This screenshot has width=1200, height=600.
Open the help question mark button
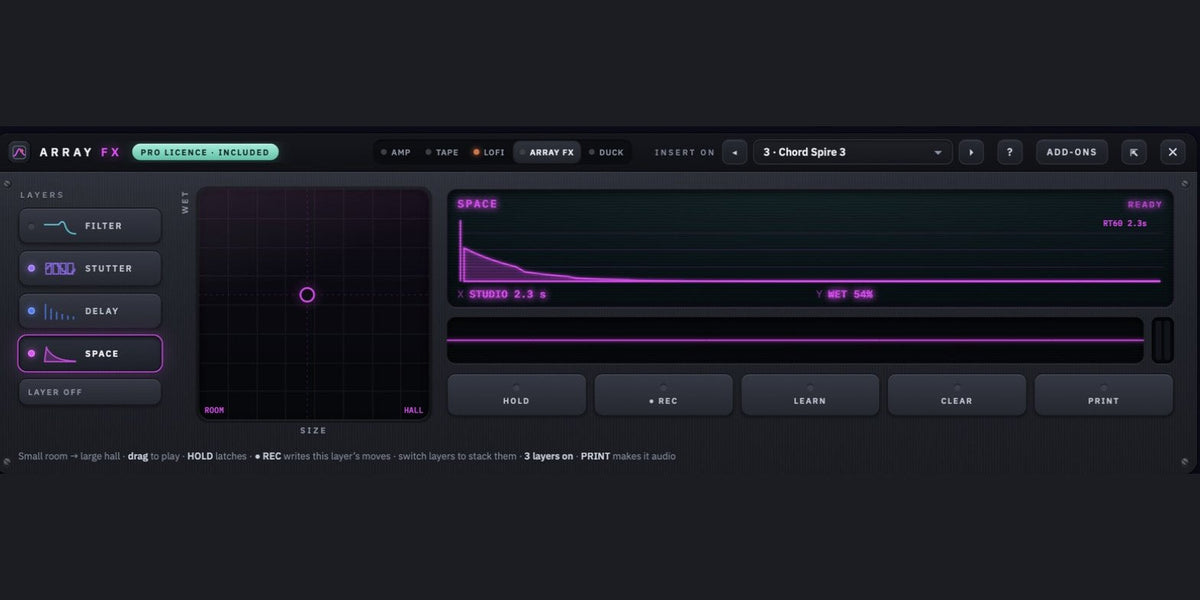pyautogui.click(x=1009, y=152)
